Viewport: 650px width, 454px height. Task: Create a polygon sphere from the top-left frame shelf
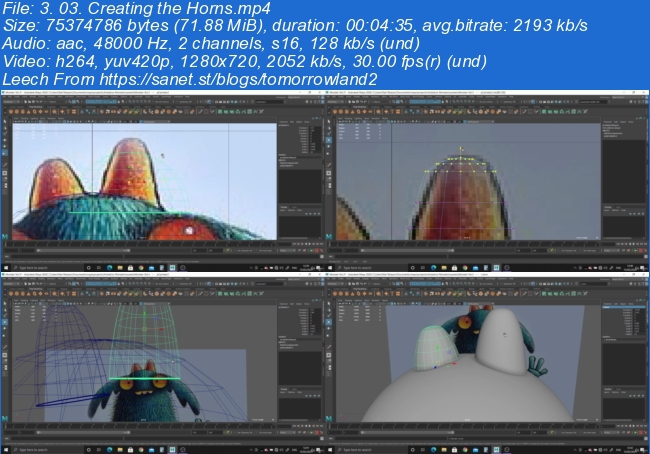click(11, 112)
